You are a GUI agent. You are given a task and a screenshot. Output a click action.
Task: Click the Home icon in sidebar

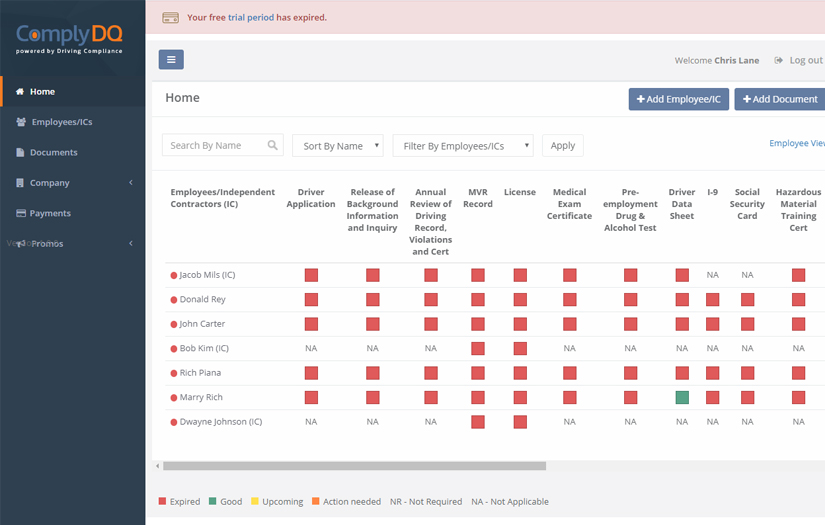20,92
